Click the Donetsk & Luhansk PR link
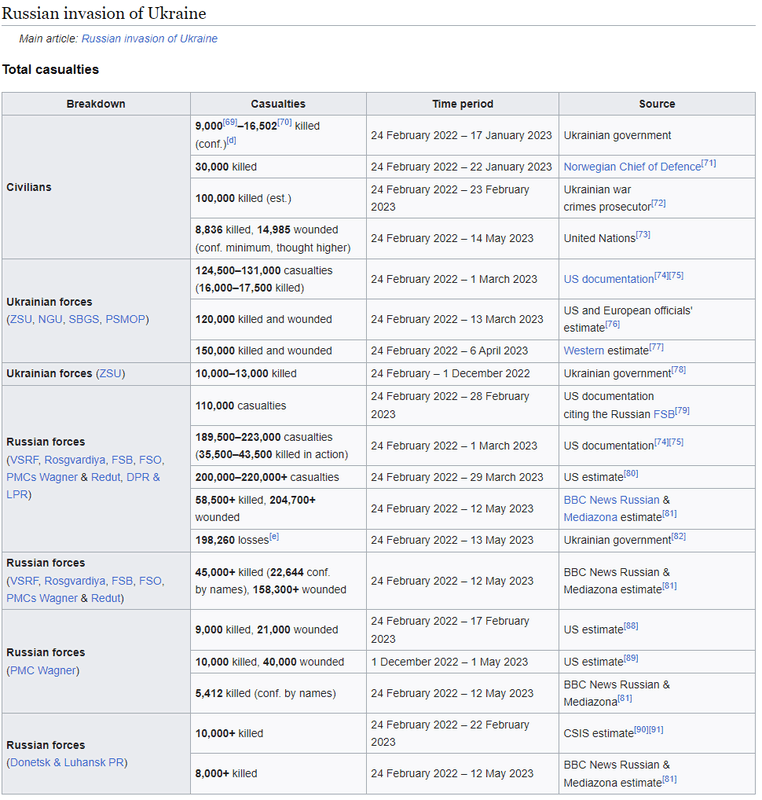 click(68, 762)
